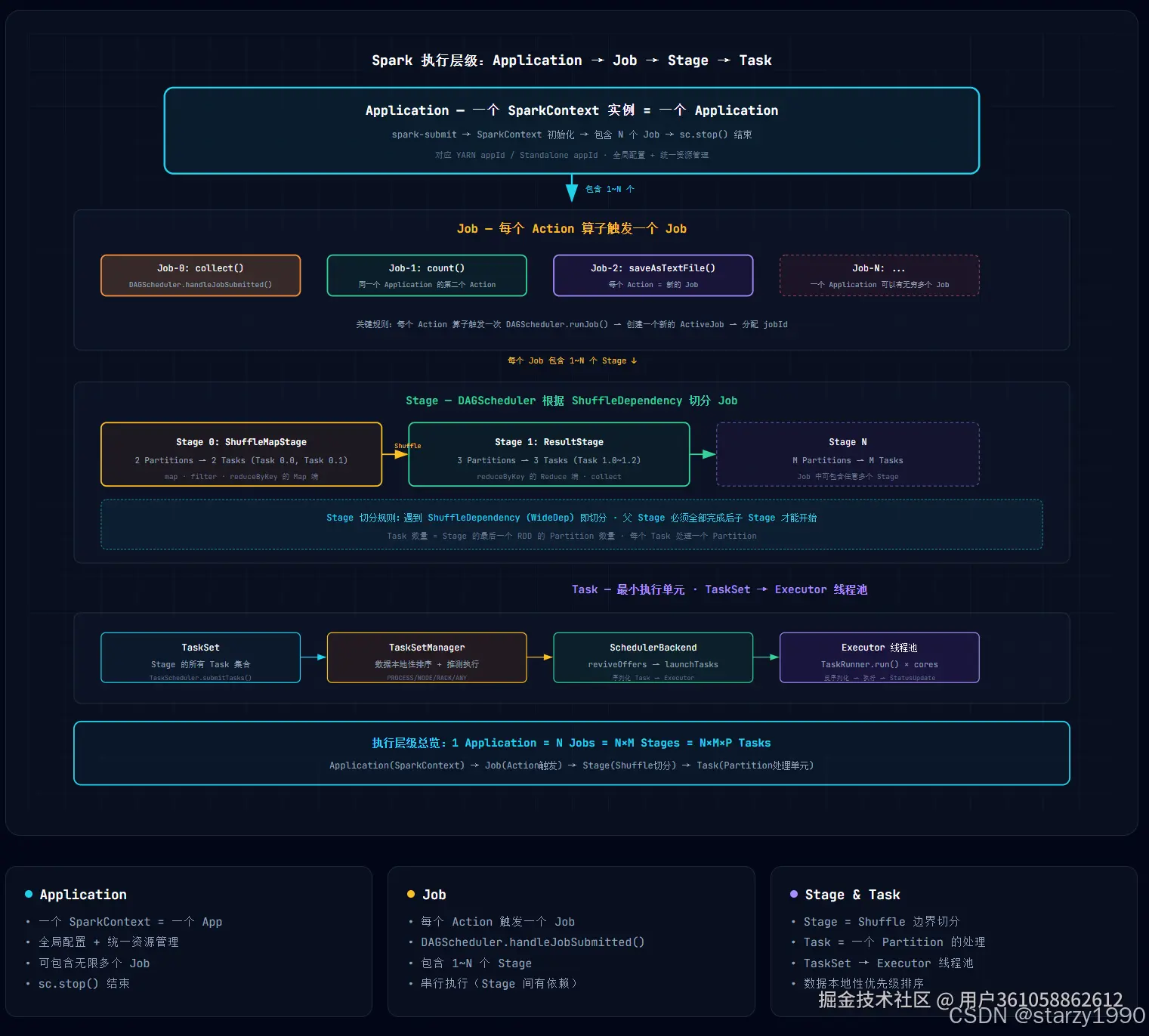
Task: Click 'Application(SparkContext) → Job(Action触发)' flow line
Action: (572, 765)
